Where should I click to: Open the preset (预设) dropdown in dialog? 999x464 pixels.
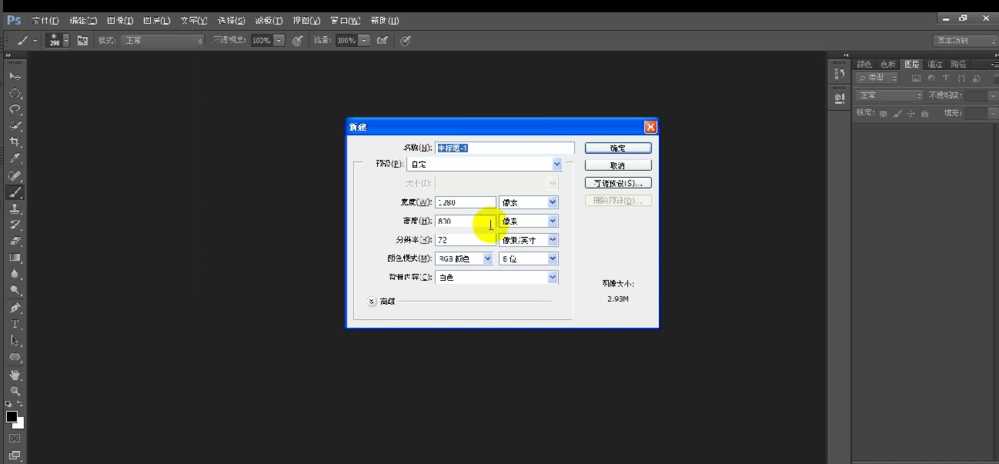click(556, 164)
